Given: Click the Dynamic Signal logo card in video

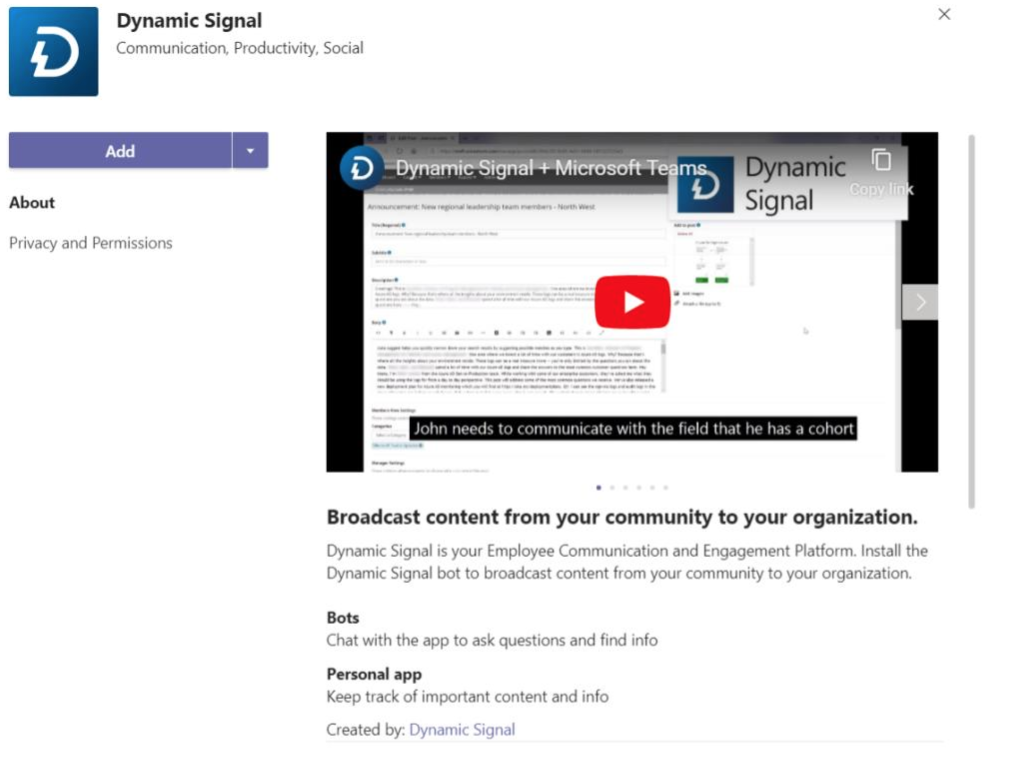Looking at the screenshot, I should click(x=789, y=185).
